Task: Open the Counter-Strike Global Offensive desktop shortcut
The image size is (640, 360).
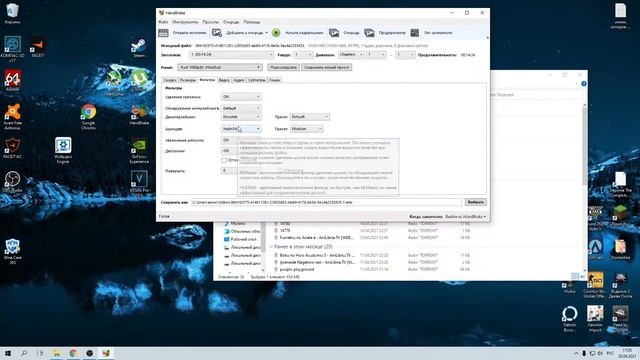Action: (x=595, y=285)
